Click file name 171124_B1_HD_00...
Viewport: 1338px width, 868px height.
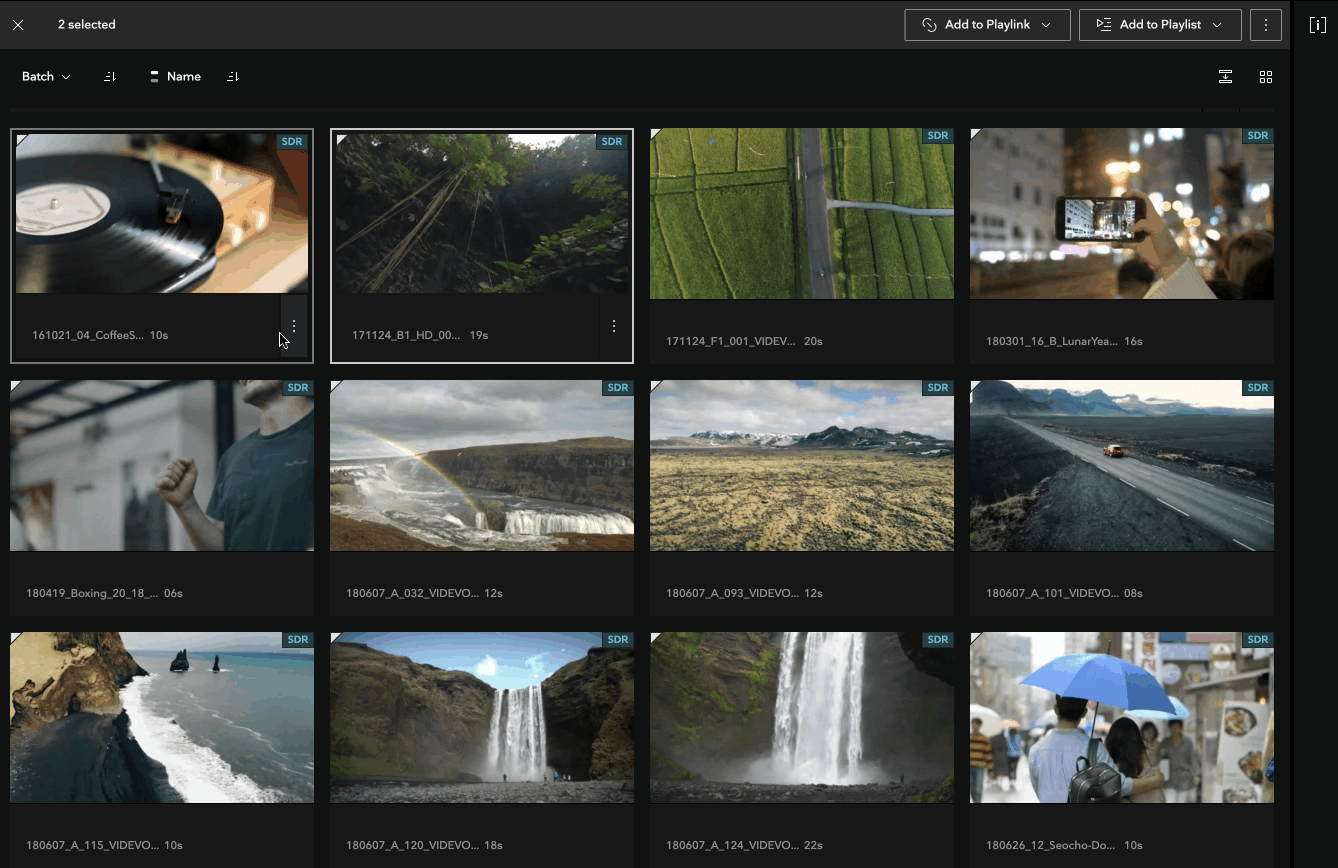pos(406,335)
